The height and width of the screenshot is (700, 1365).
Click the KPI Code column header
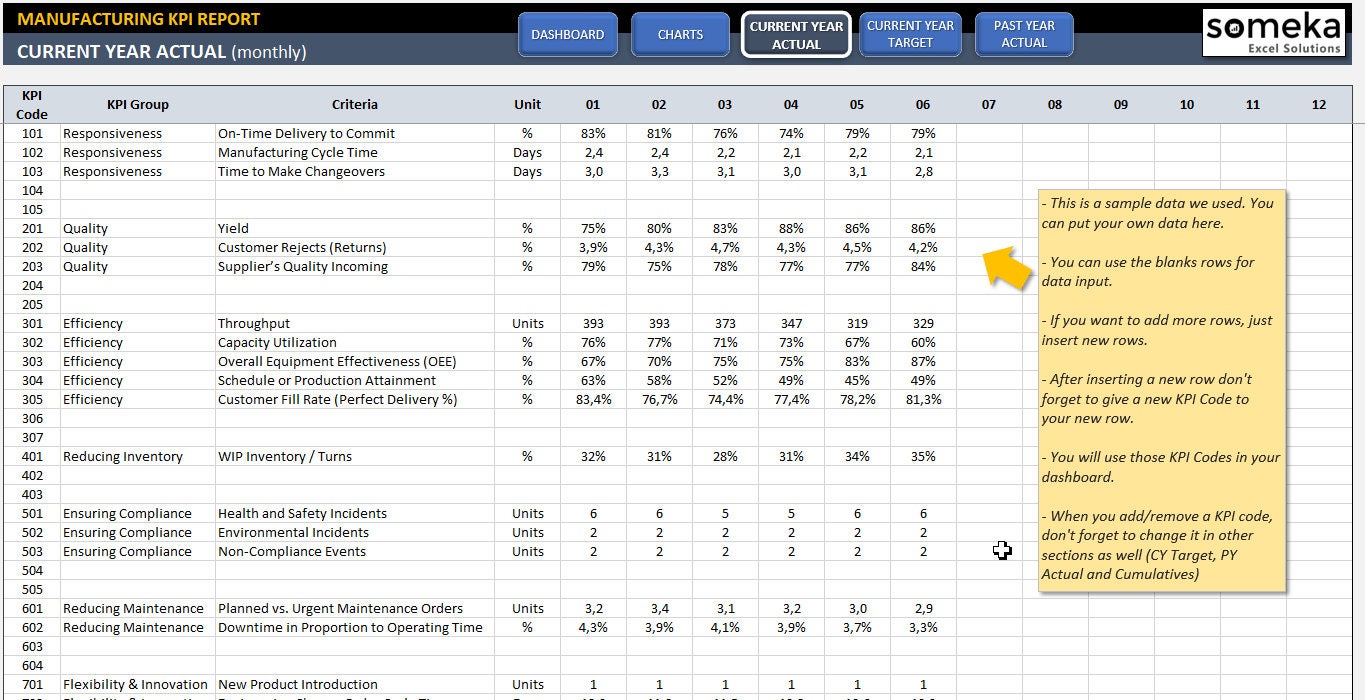31,103
